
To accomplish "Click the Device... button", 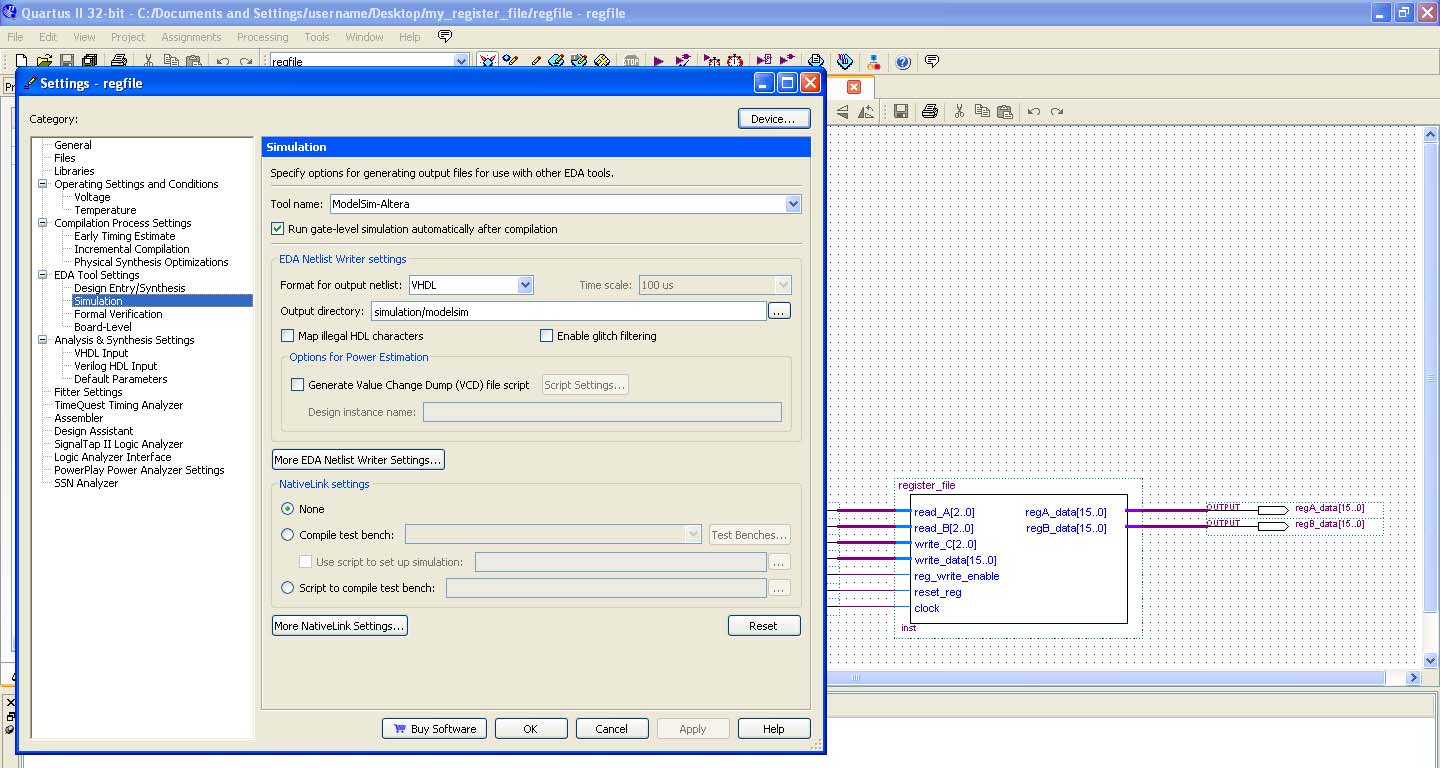I will point(773,119).
